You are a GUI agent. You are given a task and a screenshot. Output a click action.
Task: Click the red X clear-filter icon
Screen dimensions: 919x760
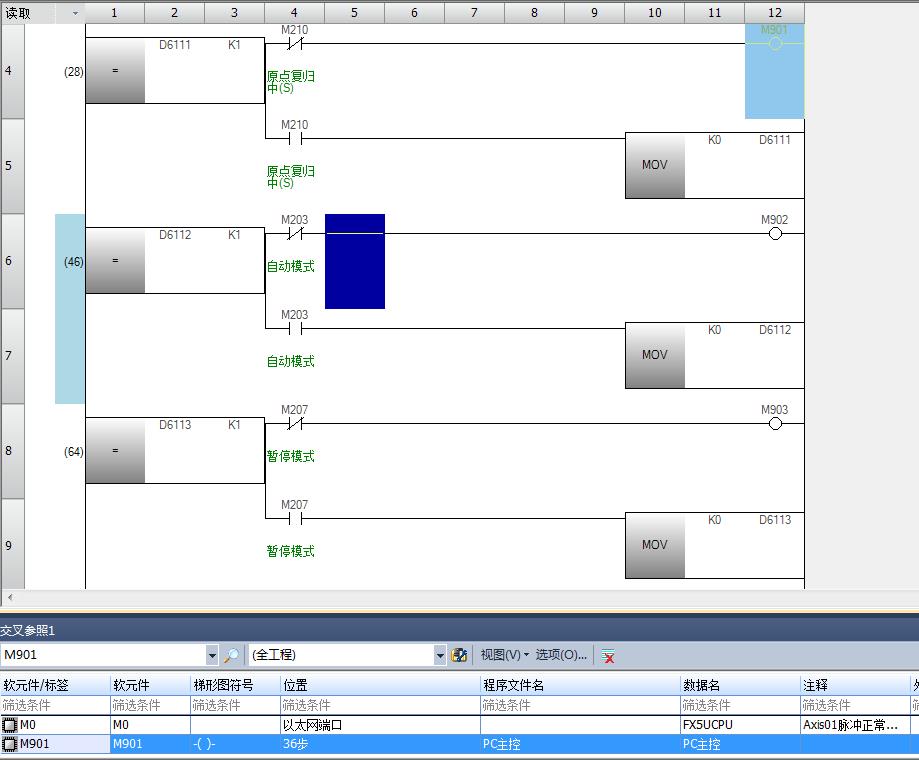click(608, 656)
